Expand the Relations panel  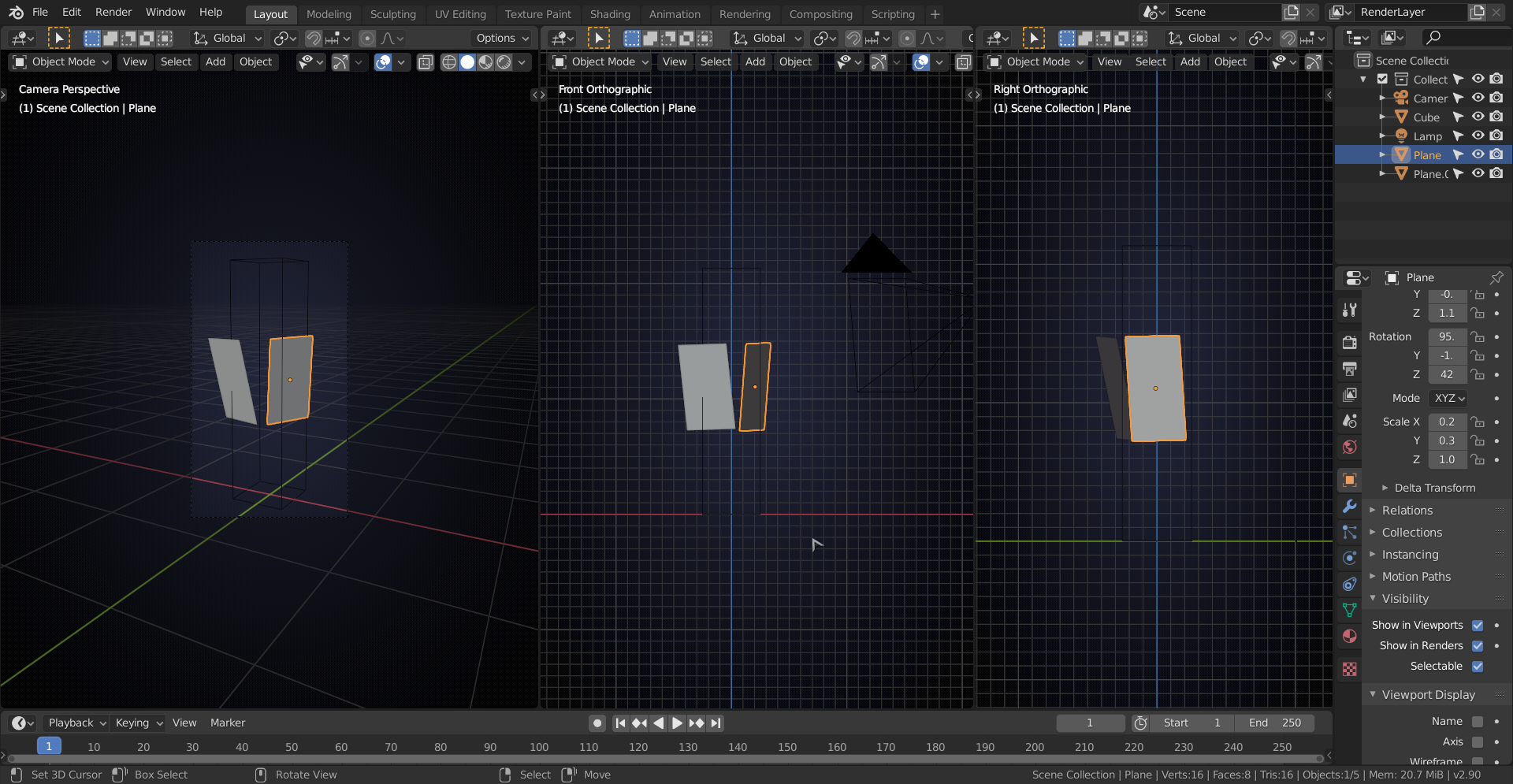[1407, 511]
